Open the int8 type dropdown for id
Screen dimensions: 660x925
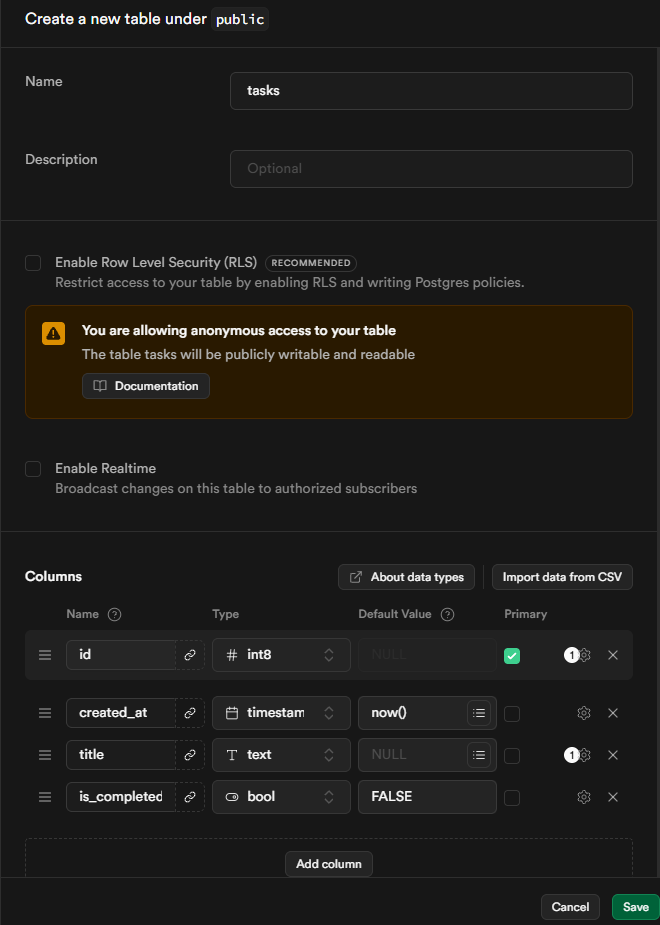[x=281, y=655]
